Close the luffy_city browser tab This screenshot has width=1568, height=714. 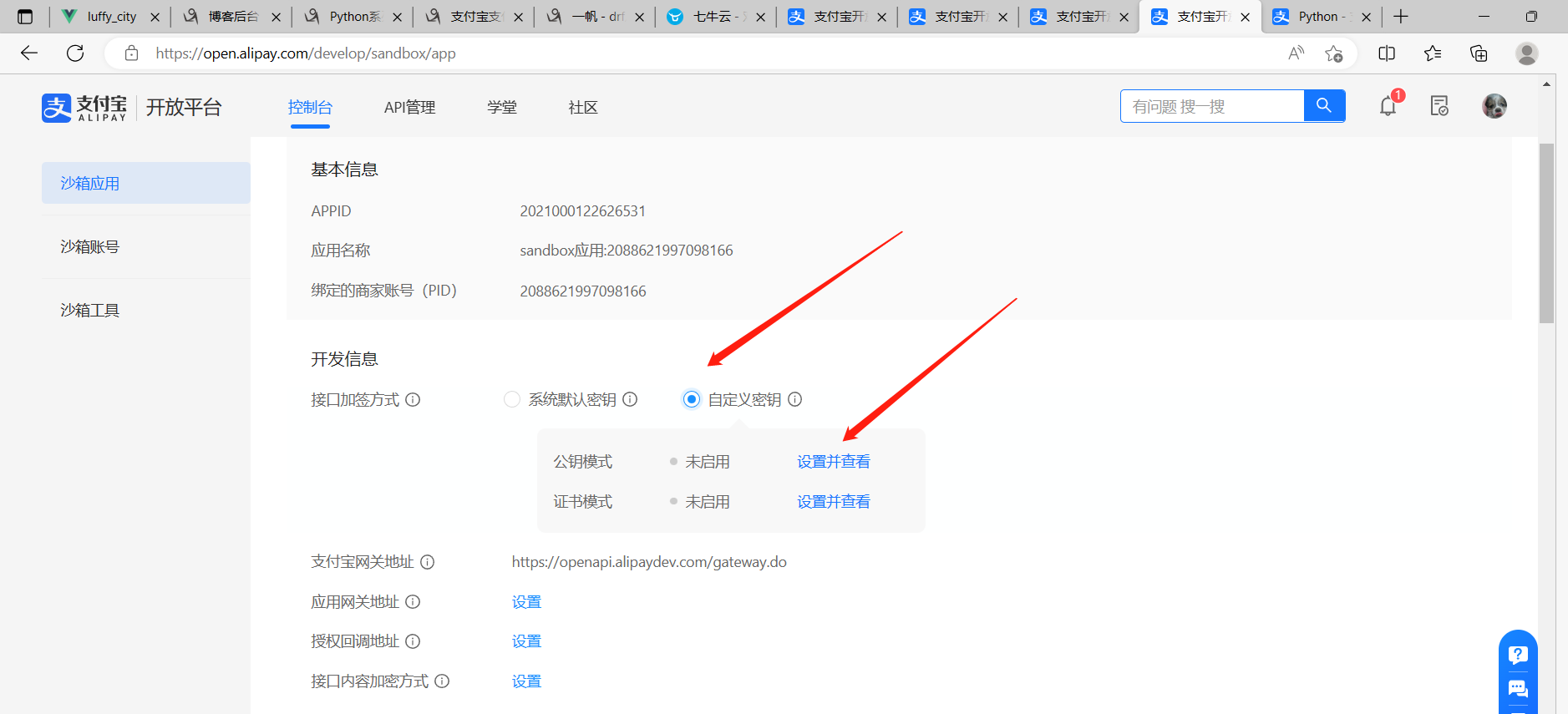[x=155, y=17]
